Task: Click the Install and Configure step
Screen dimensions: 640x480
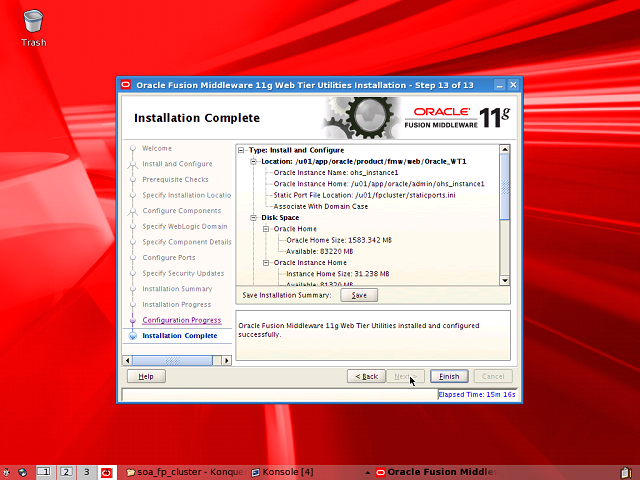Action: 177,164
